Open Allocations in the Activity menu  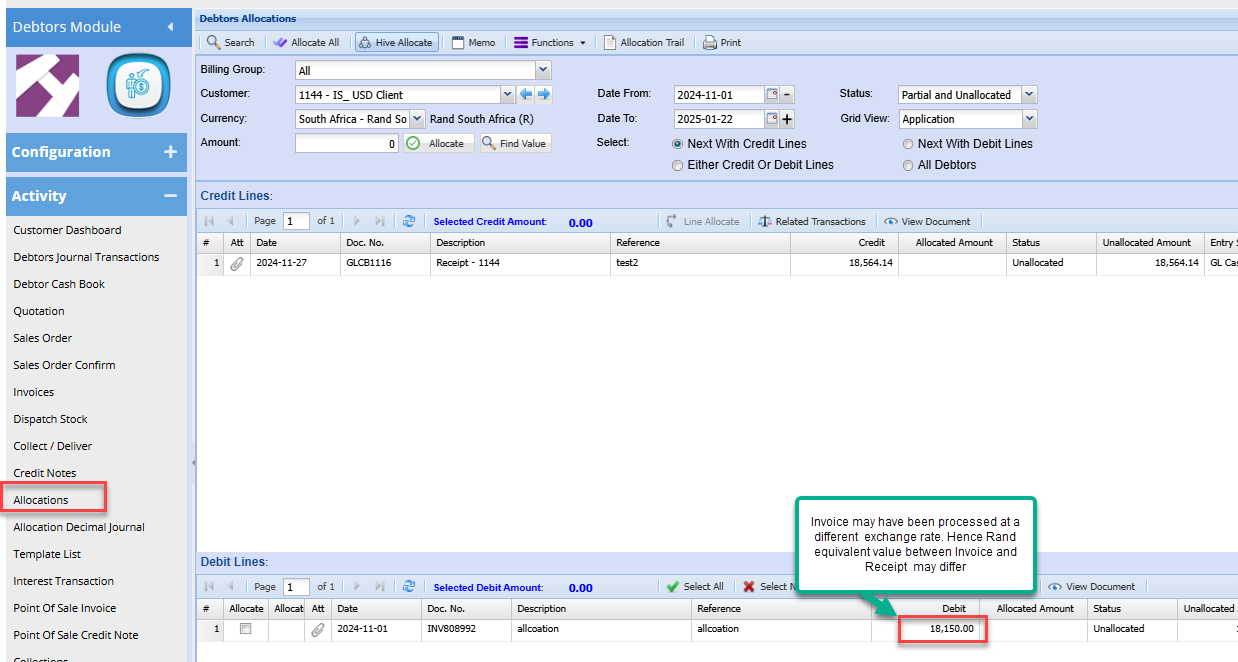pos(41,500)
